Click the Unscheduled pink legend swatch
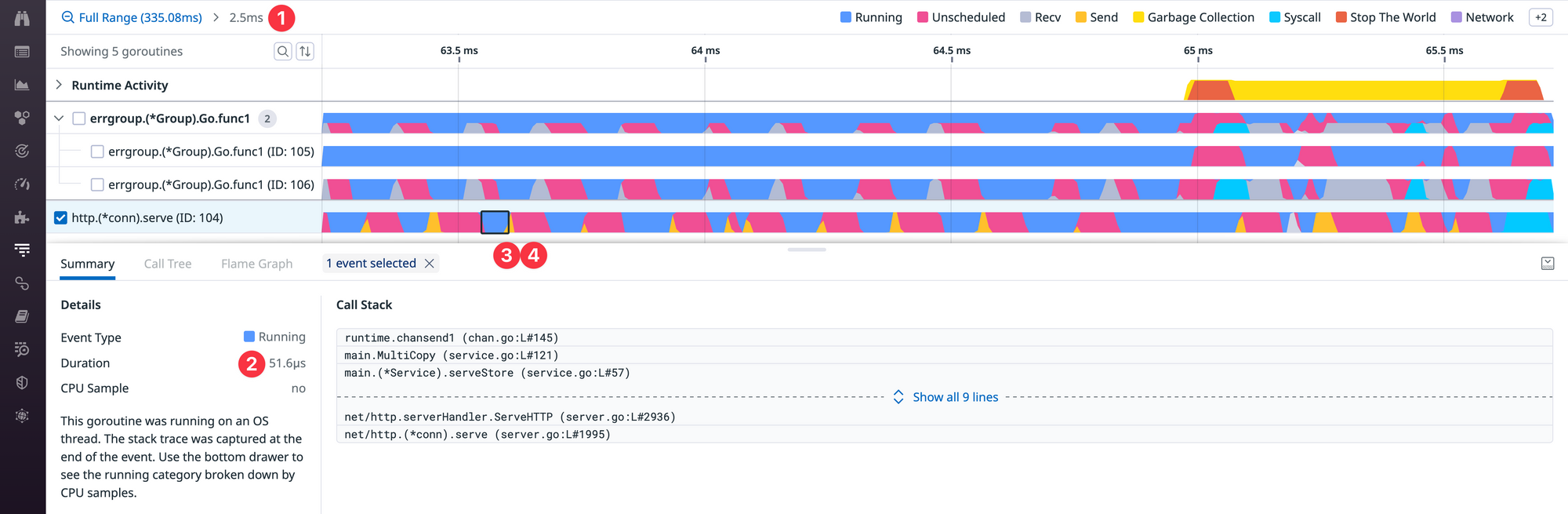Screen dimensions: 1568x514 coord(922,17)
